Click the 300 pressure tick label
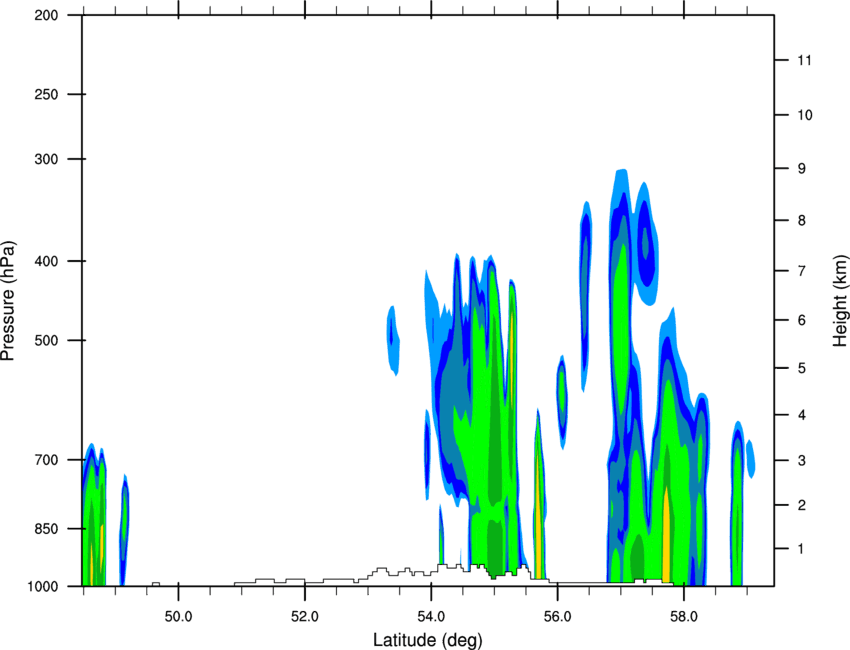The height and width of the screenshot is (650, 850). tap(46, 159)
